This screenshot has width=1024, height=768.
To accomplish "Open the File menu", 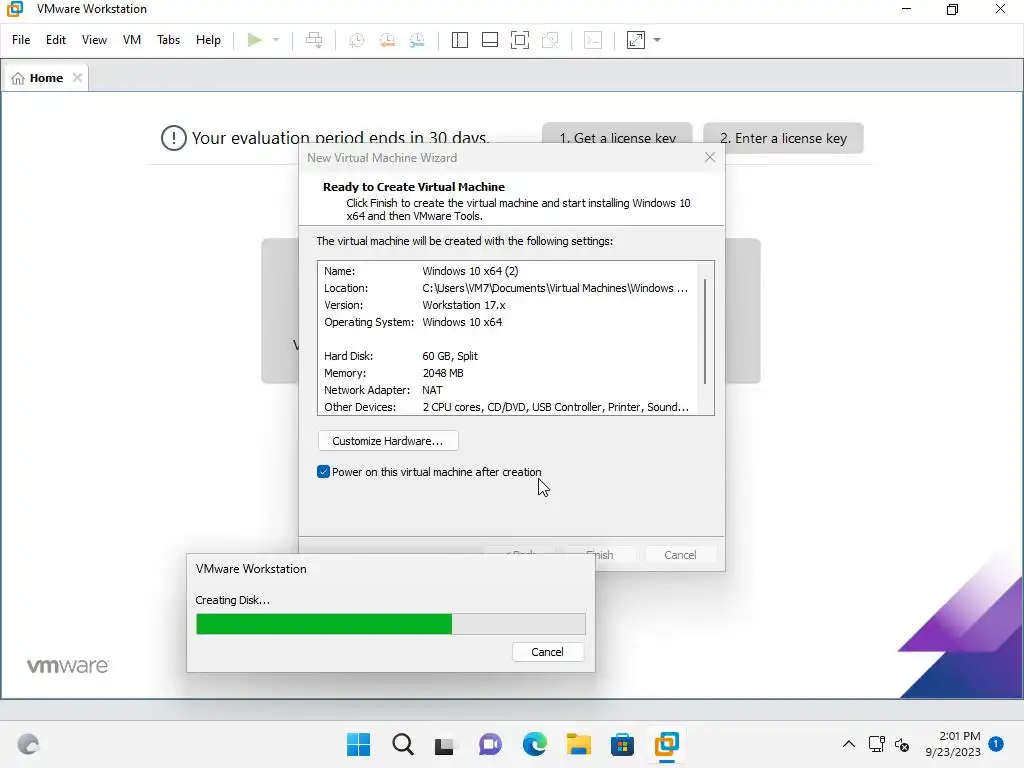I will pos(21,40).
